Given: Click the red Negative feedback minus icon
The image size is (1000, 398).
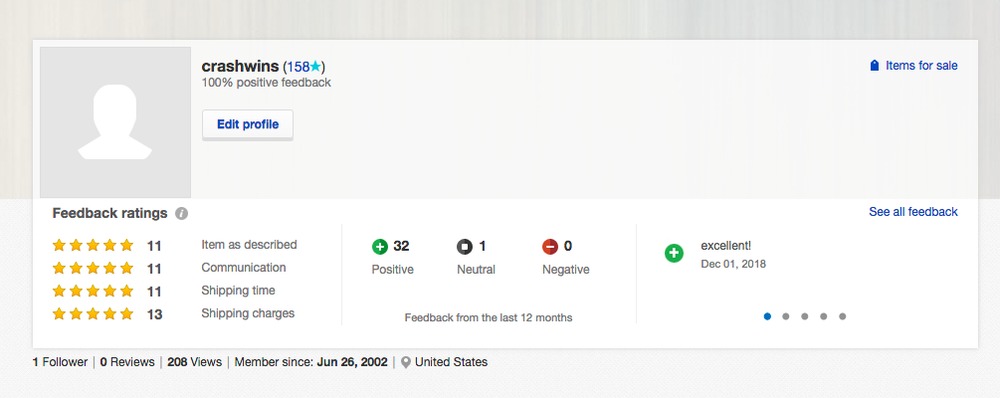Looking at the screenshot, I should 550,247.
